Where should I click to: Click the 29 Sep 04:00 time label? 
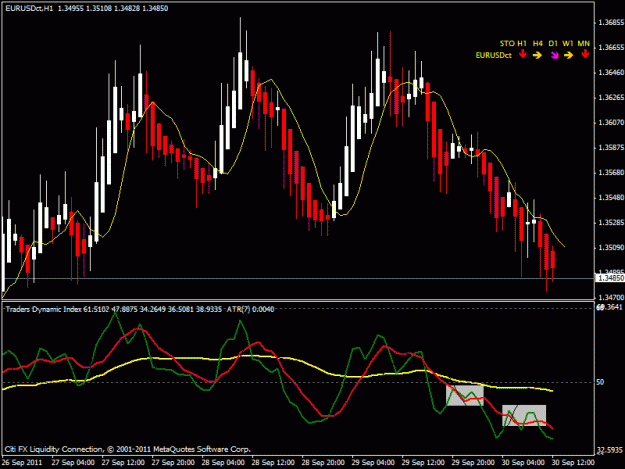coord(373,463)
